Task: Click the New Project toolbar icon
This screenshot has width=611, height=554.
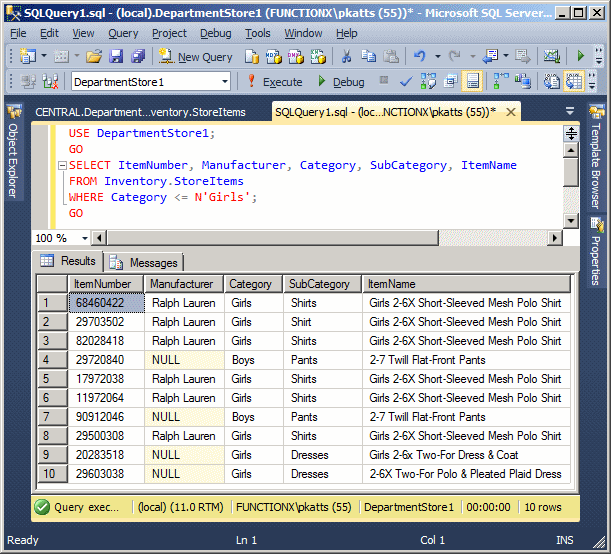Action: 28,56
